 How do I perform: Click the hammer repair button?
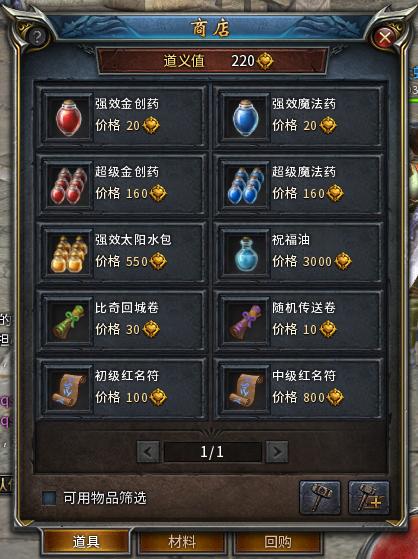coord(320,497)
